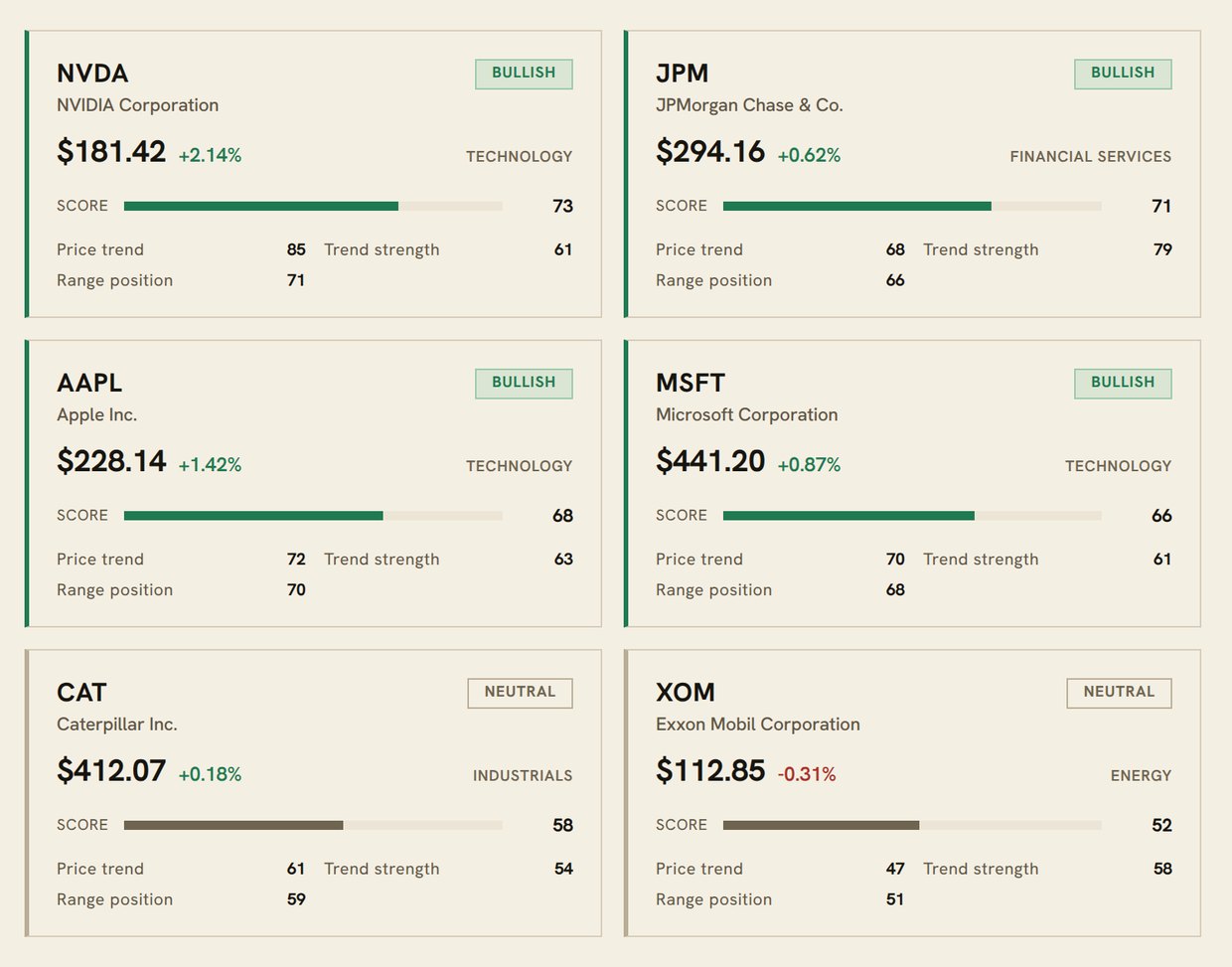Viewport: 1232px width, 967px height.
Task: Click the MSFT overall score value 66
Action: [x=1161, y=516]
